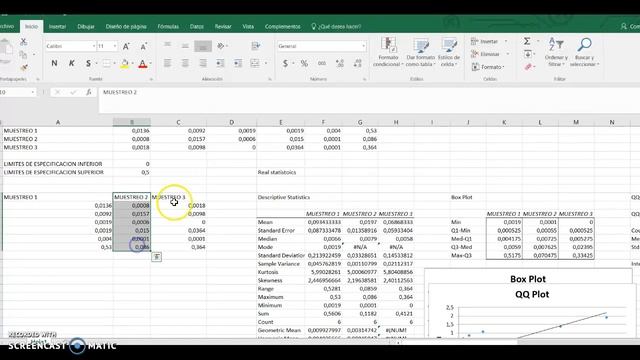This screenshot has height=360, width=640.
Task: Open Formato cells menu
Action: click(x=488, y=67)
